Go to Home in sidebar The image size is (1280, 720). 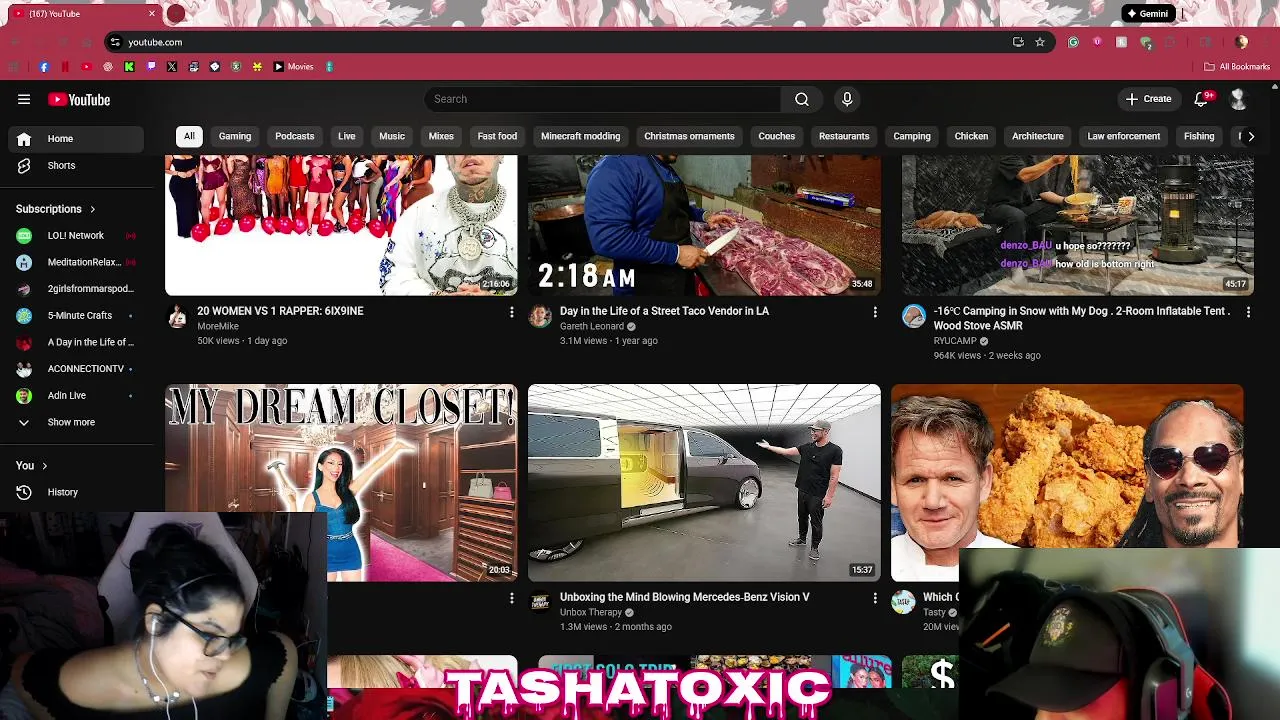(x=76, y=139)
